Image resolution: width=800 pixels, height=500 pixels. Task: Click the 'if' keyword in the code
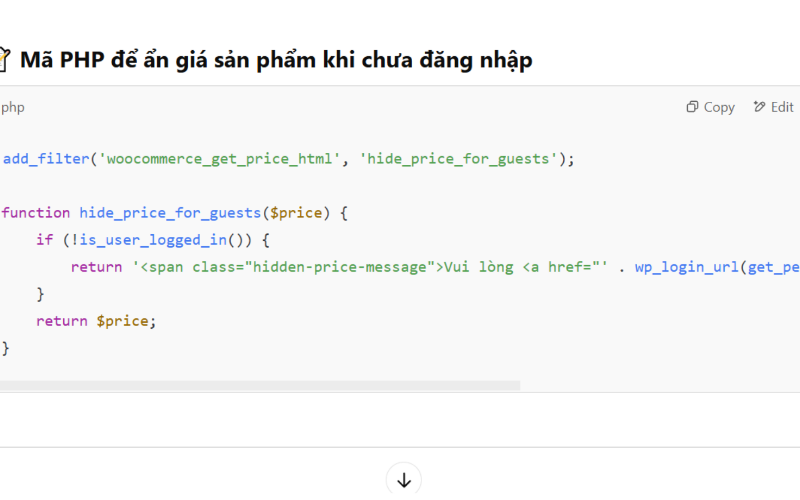coord(44,240)
